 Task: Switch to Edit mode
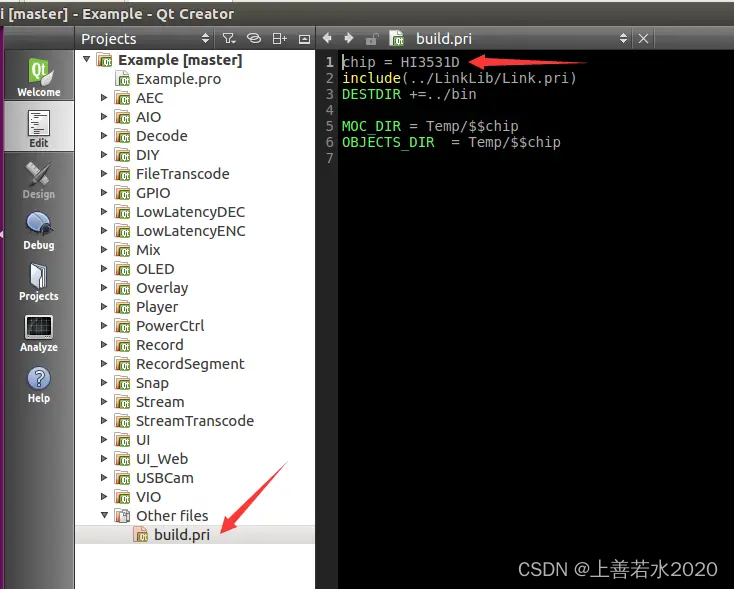point(39,127)
